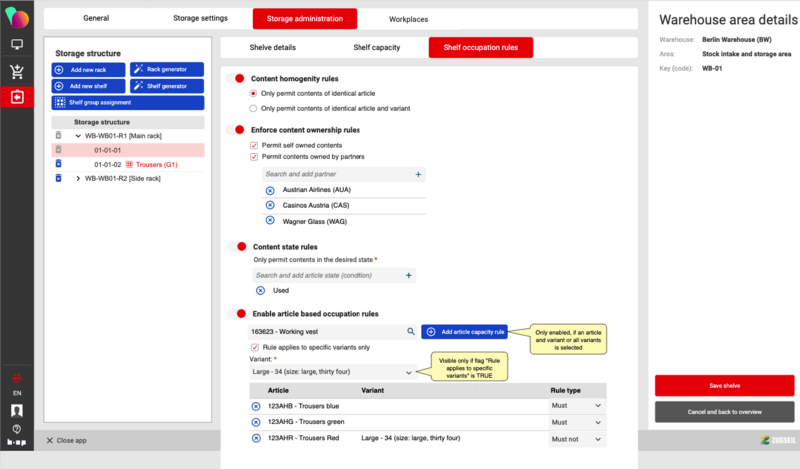Click the Save shelve button
Viewport: 800px width, 469px height.
click(724, 385)
